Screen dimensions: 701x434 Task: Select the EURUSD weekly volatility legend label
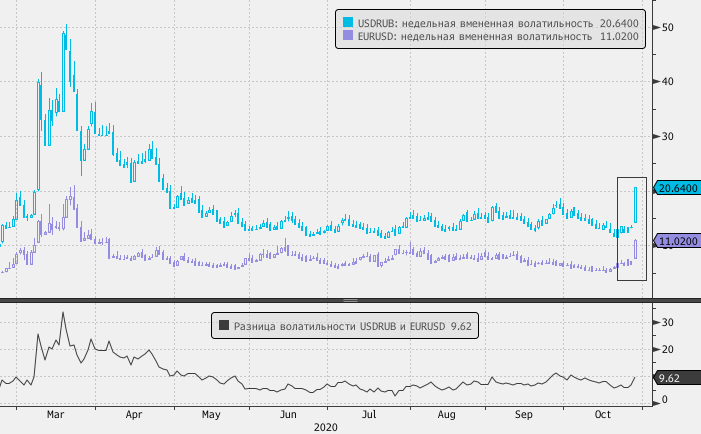(475, 36)
